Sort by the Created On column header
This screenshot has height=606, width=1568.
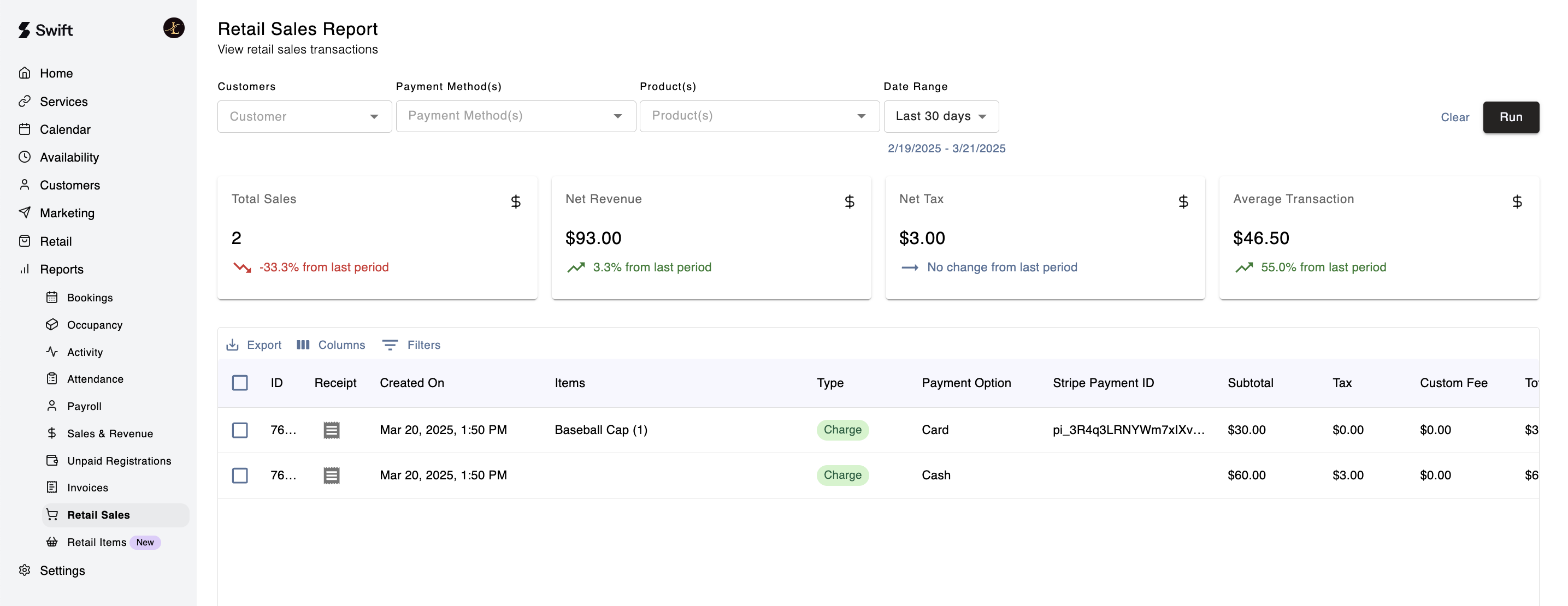pyautogui.click(x=411, y=383)
